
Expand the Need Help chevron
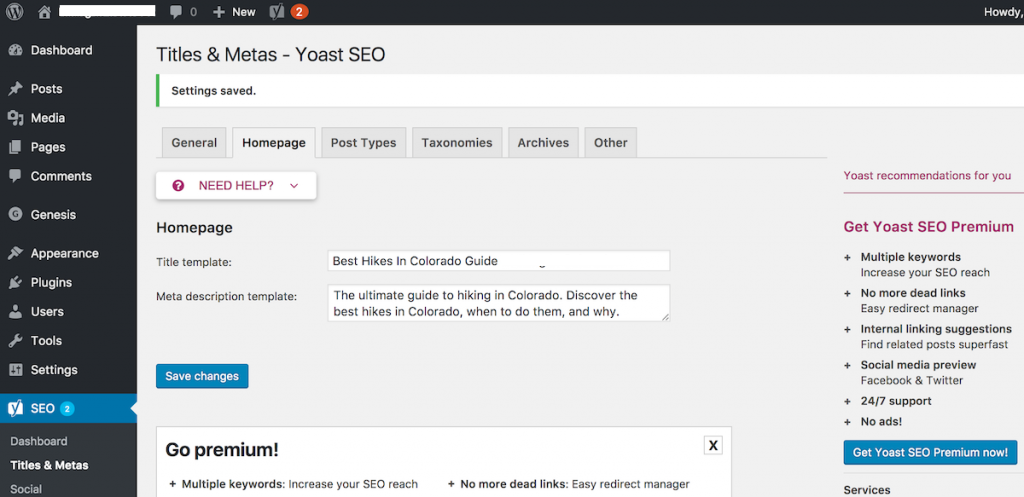pos(294,185)
